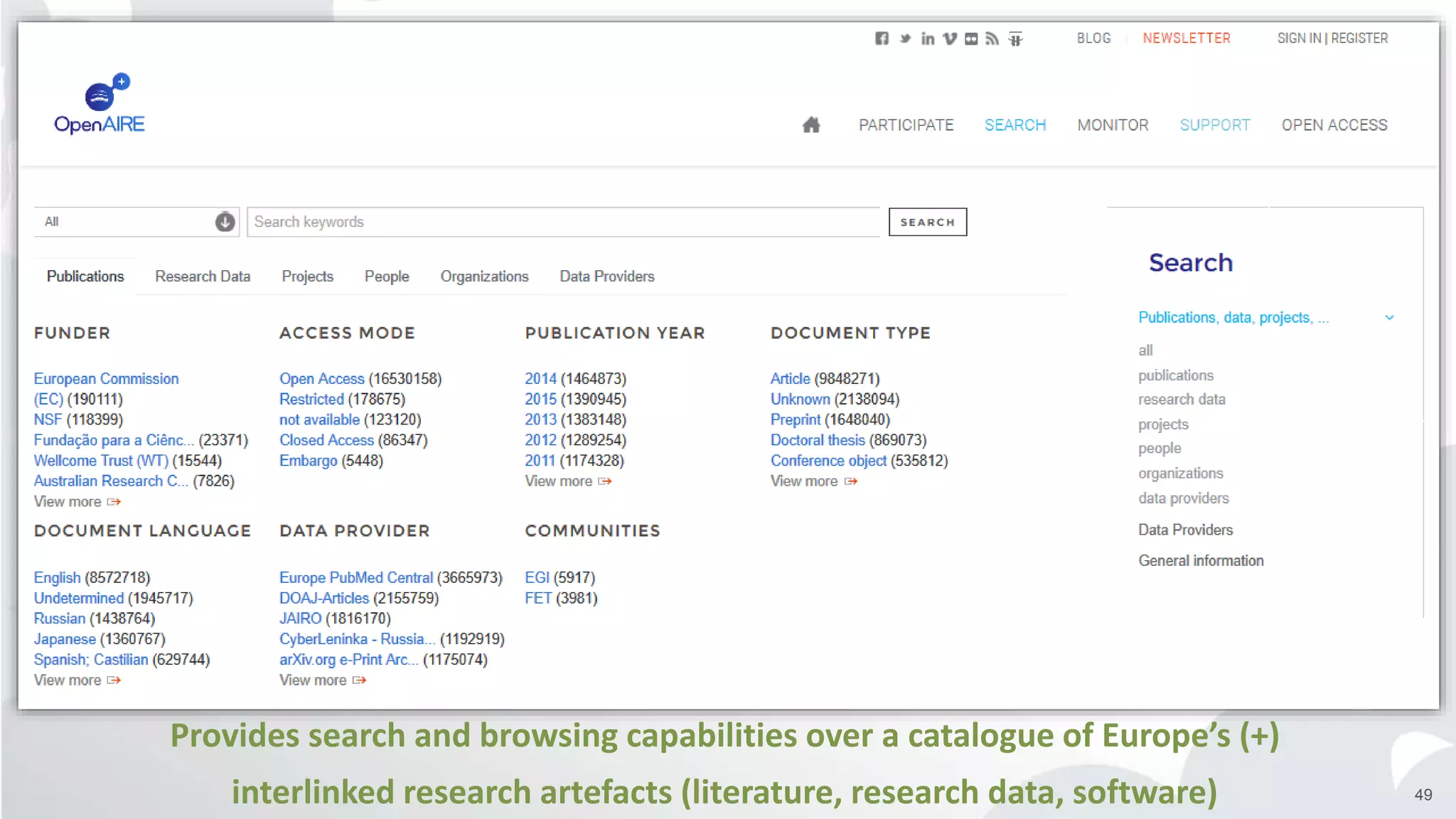Expand Publications, data, projects sidebar section

1233,318
